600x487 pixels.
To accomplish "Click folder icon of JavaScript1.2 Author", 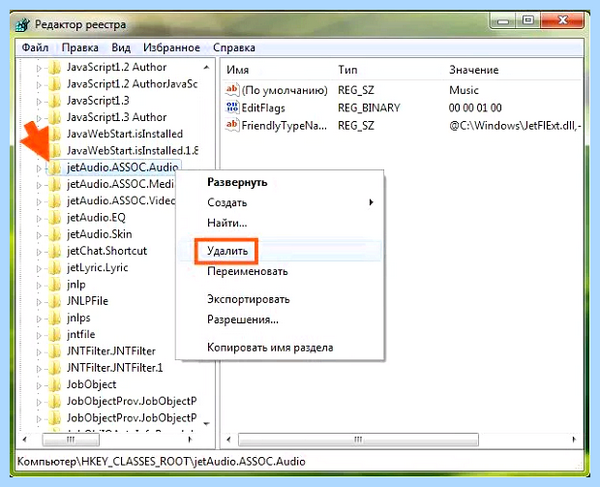I will (55, 68).
